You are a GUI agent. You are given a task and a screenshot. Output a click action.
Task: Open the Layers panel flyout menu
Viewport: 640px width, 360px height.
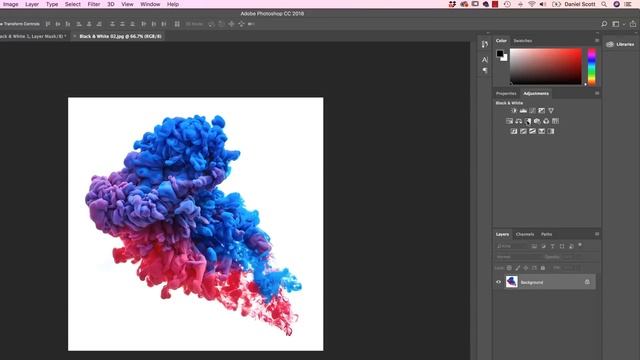pos(597,234)
